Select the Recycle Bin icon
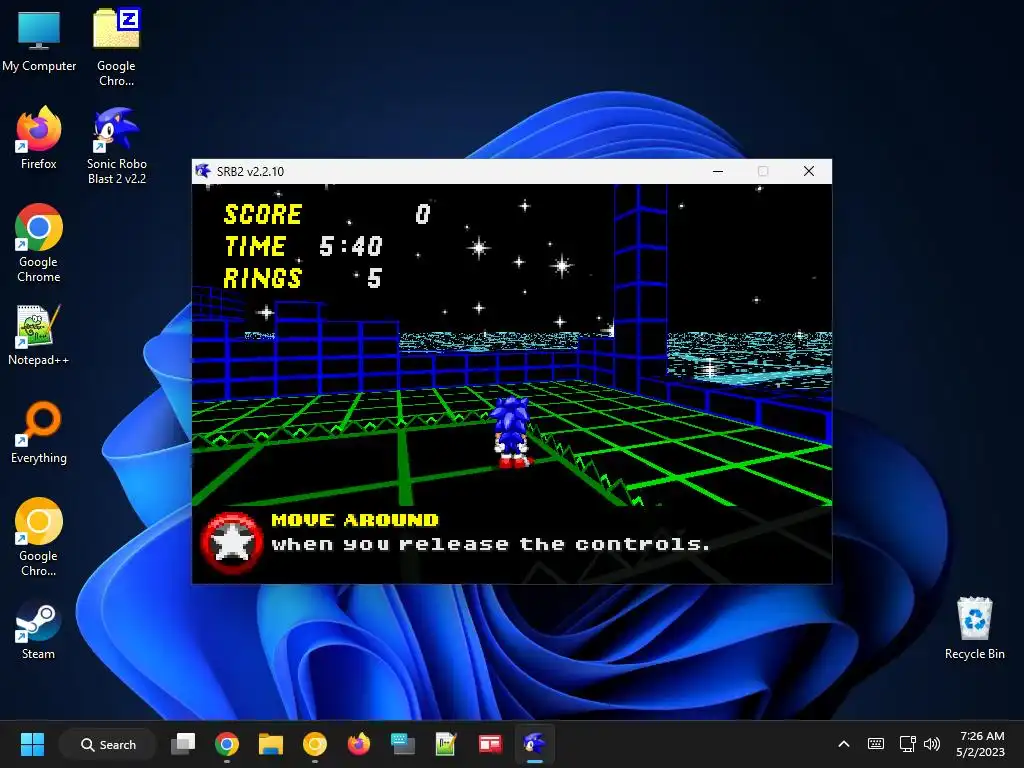Screen dimensions: 1024x768 point(974,628)
